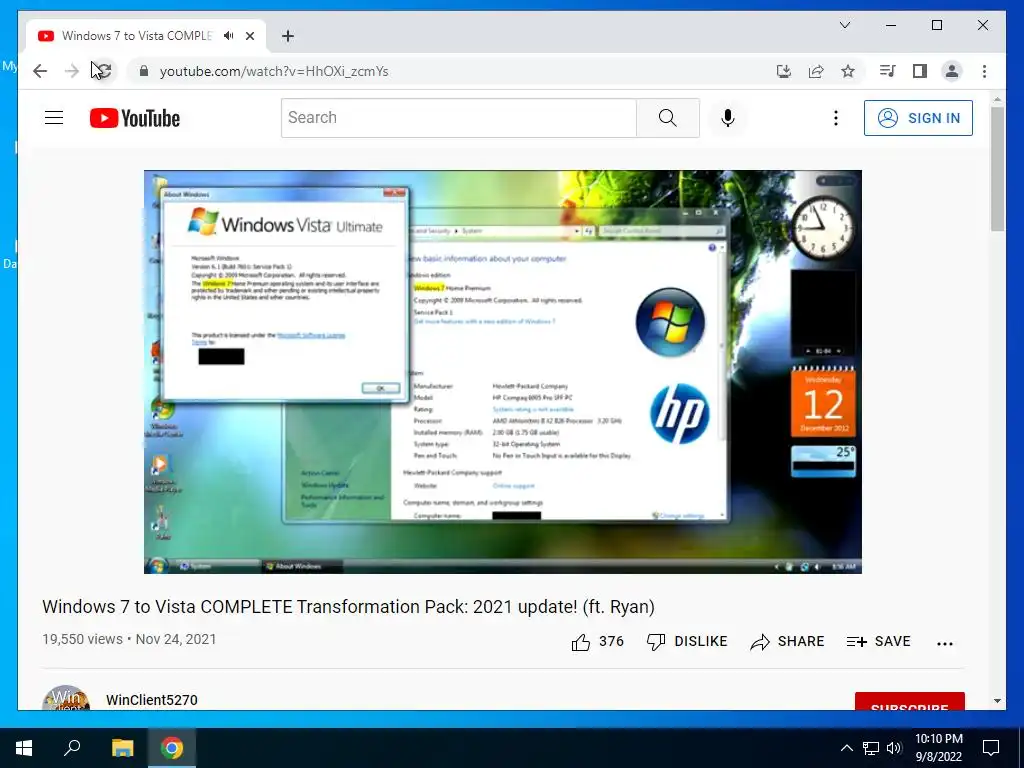Click the Chrome taskbar icon
Viewport: 1024px width, 768px height.
click(x=172, y=748)
